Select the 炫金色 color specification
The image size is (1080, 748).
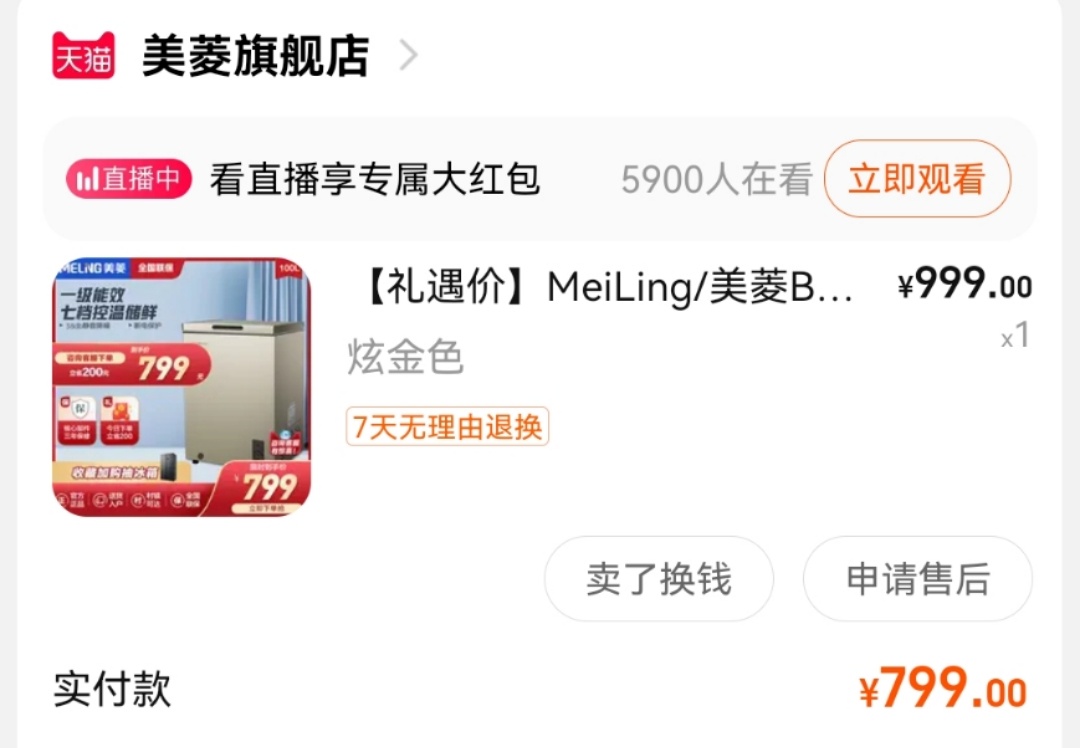pos(405,357)
